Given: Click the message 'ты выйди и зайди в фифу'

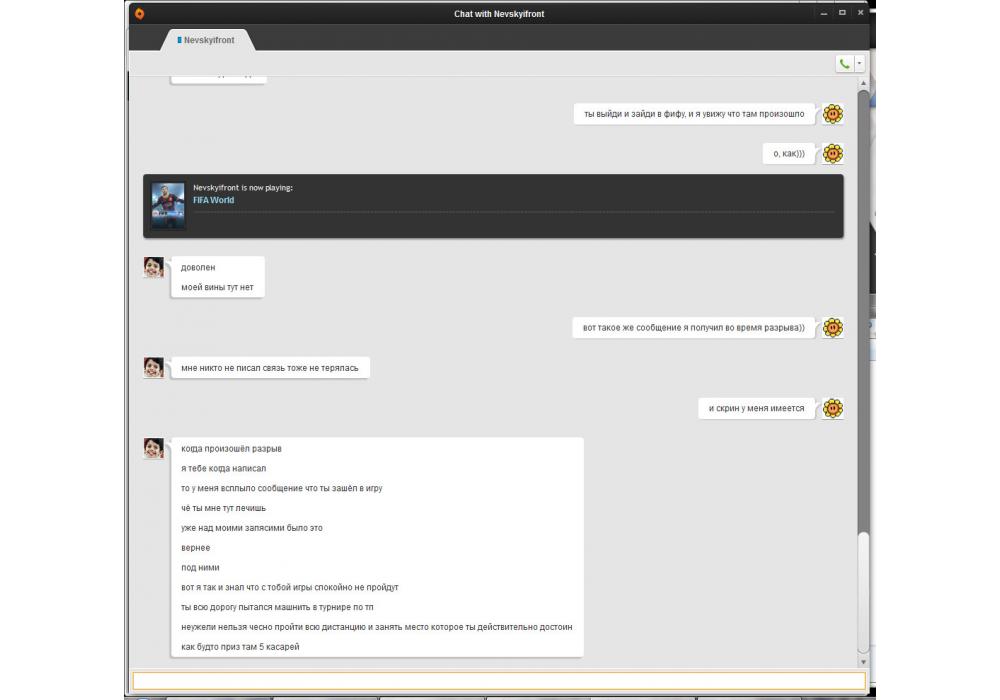Looking at the screenshot, I should (x=694, y=114).
